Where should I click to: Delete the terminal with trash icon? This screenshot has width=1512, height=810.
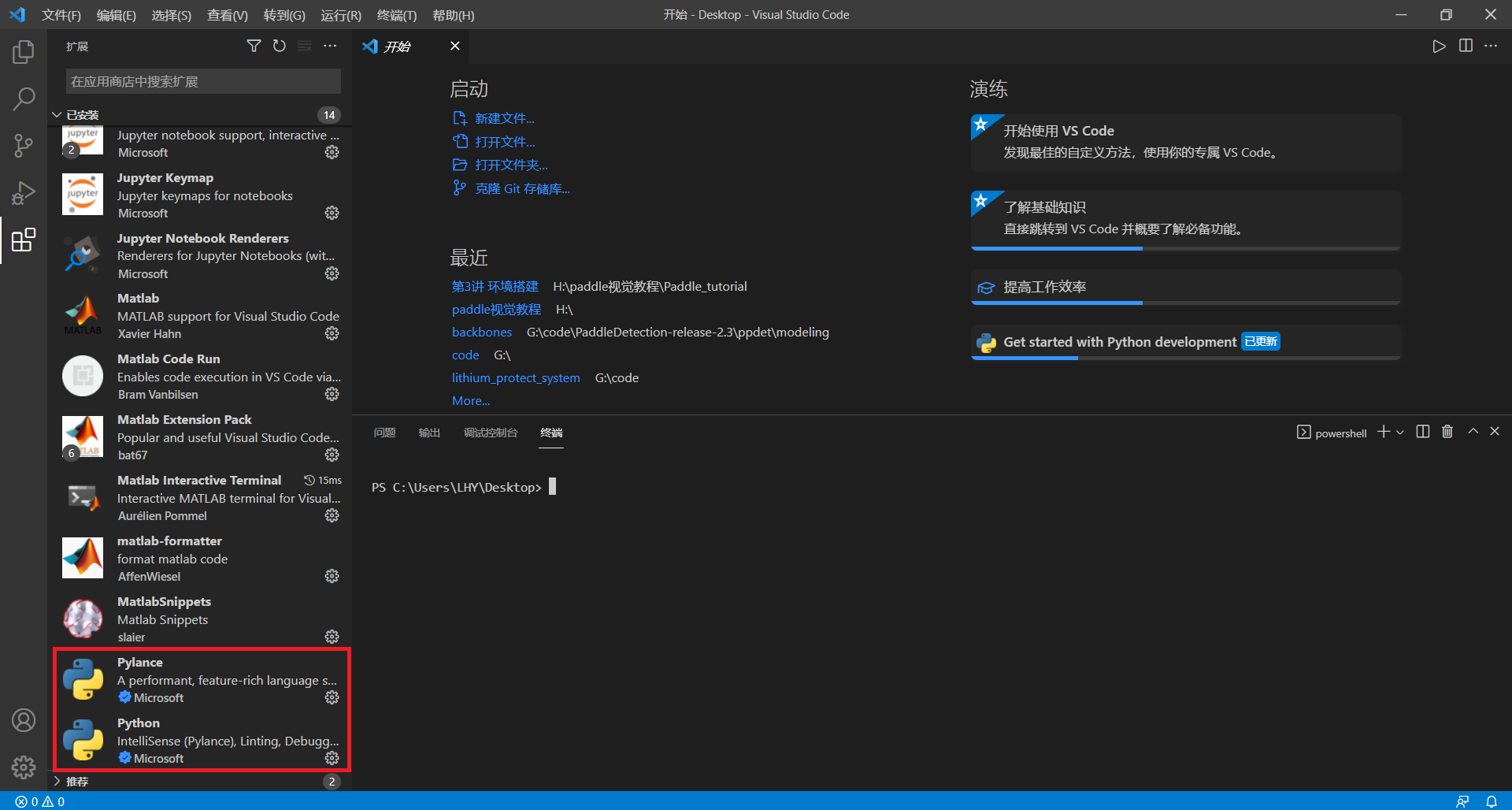(1447, 432)
